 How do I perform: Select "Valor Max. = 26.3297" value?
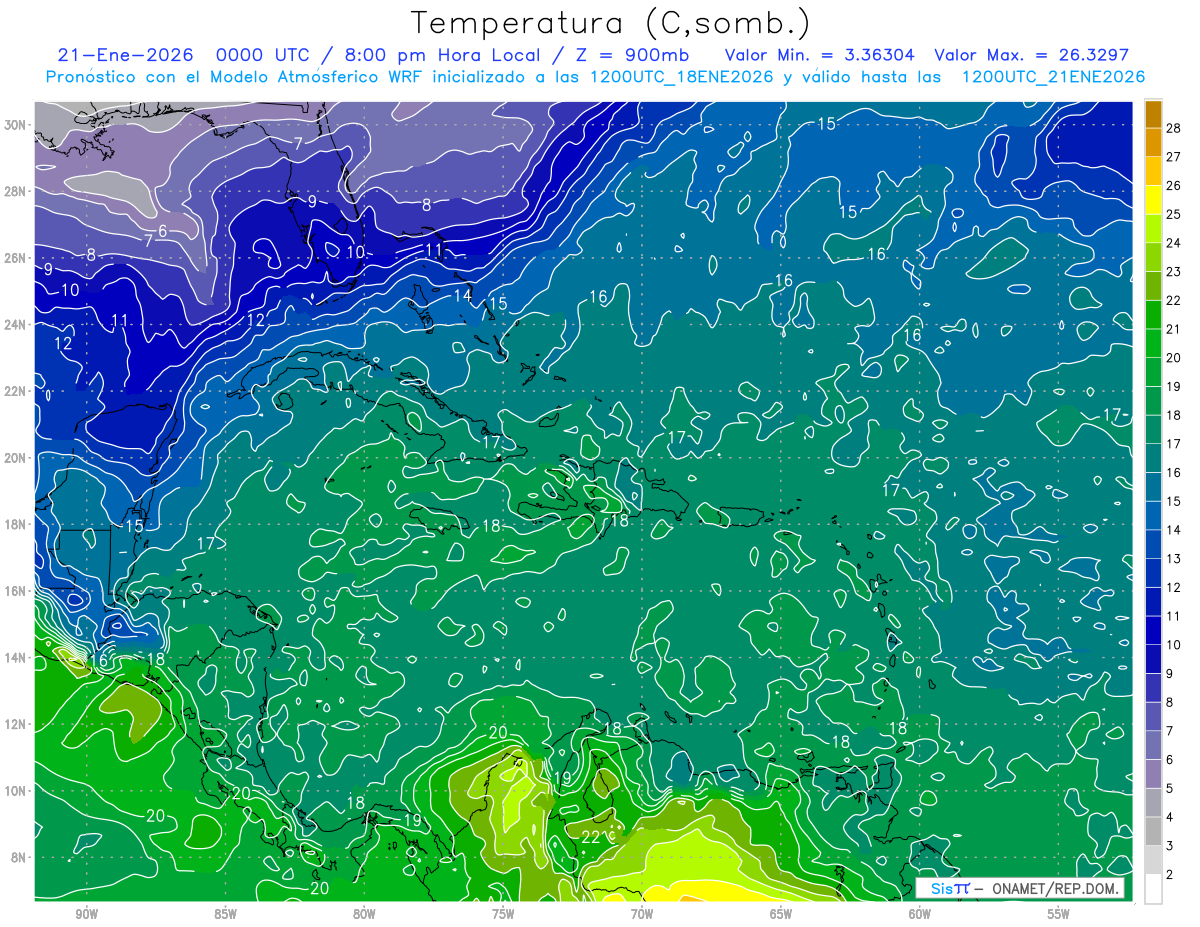(x=1031, y=55)
